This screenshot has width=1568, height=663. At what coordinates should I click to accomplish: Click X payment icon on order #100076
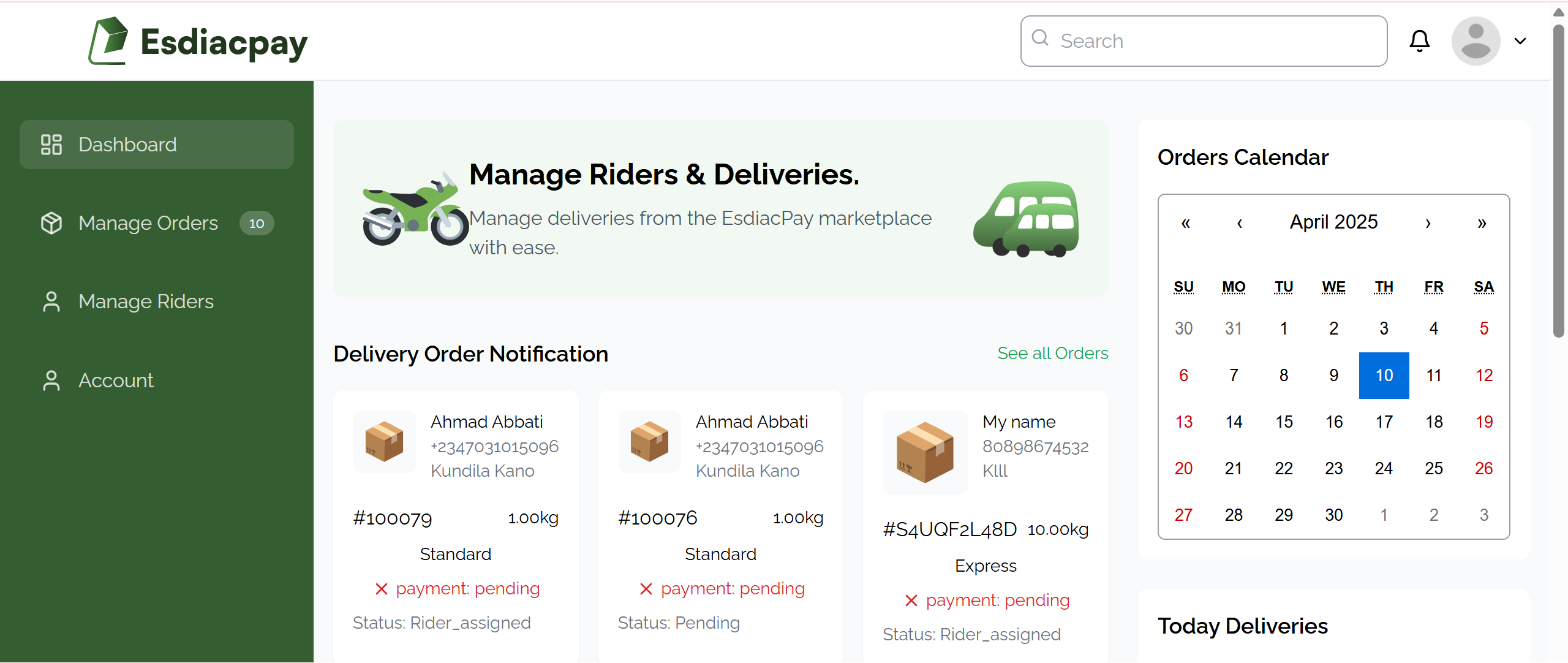click(646, 589)
